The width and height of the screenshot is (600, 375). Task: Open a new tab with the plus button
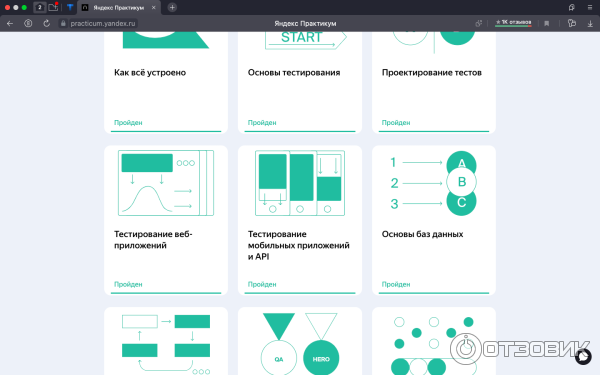(172, 7)
